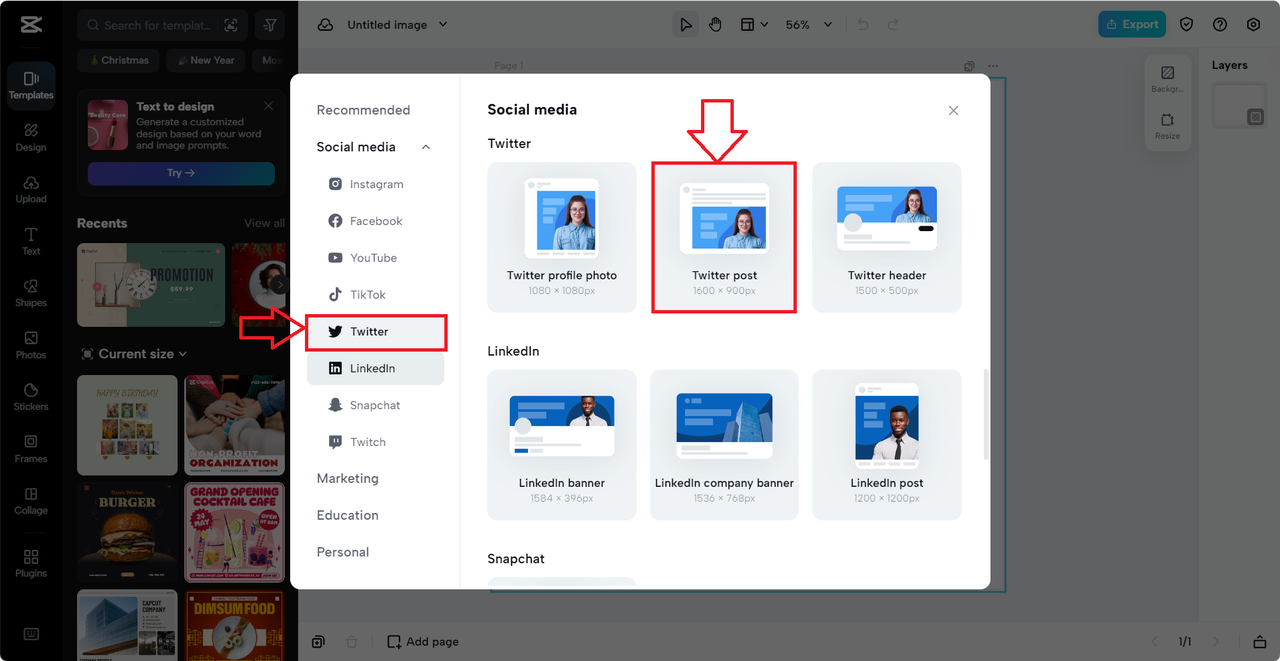Viewport: 1280px width, 661px height.
Task: Click the redo arrow
Action: pyautogui.click(x=893, y=25)
